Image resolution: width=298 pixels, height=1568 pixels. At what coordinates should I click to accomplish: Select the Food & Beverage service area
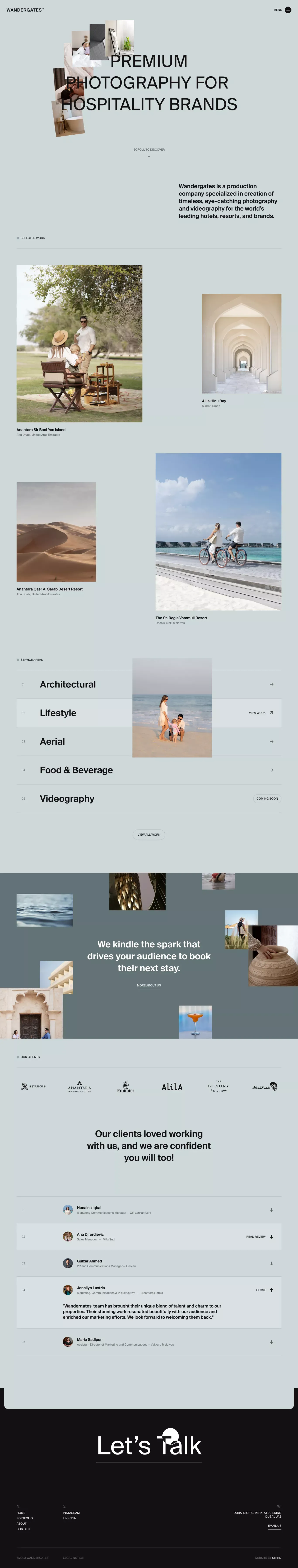click(x=76, y=770)
